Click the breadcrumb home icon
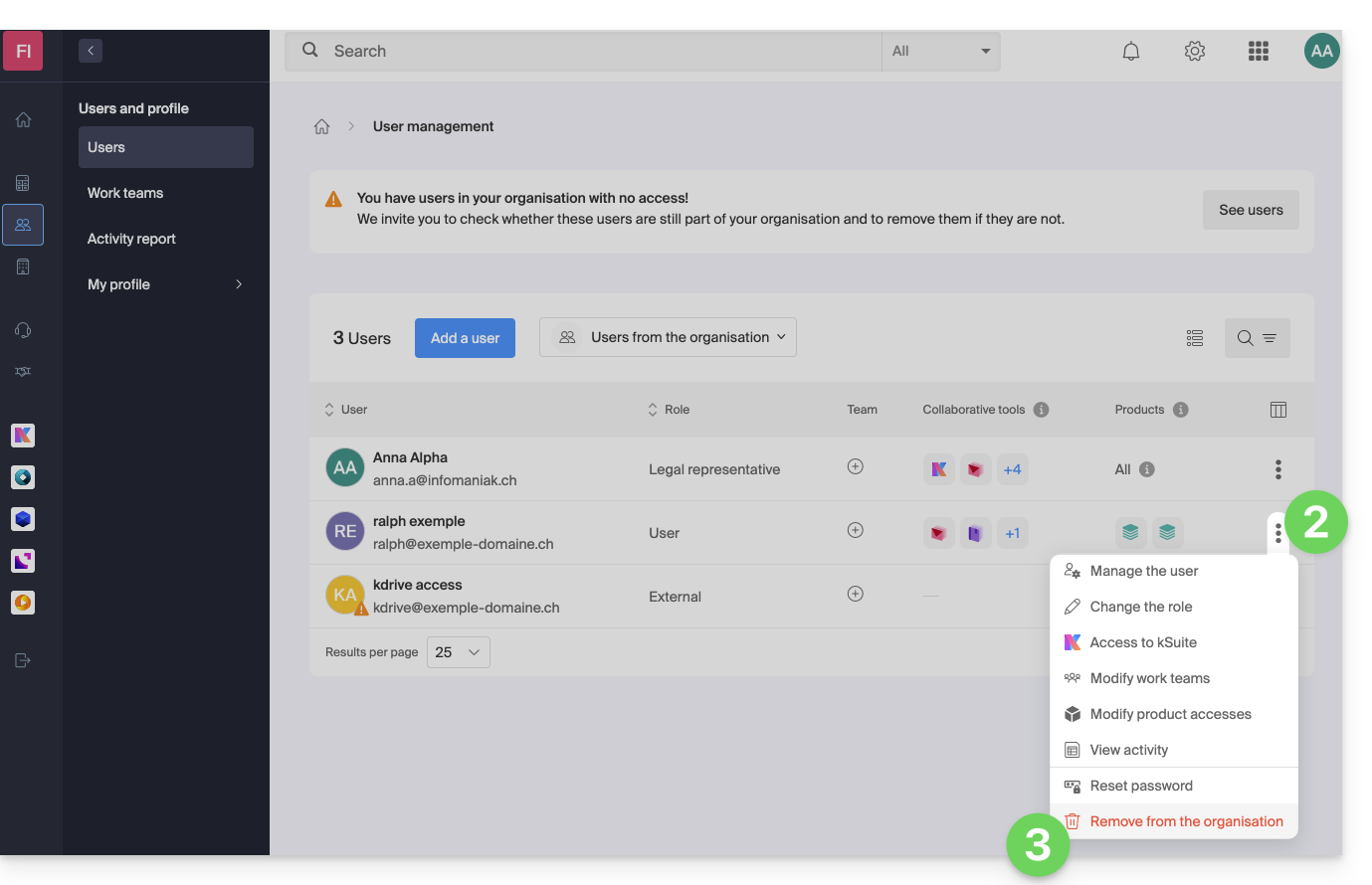The width and height of the screenshot is (1372, 885). point(321,126)
